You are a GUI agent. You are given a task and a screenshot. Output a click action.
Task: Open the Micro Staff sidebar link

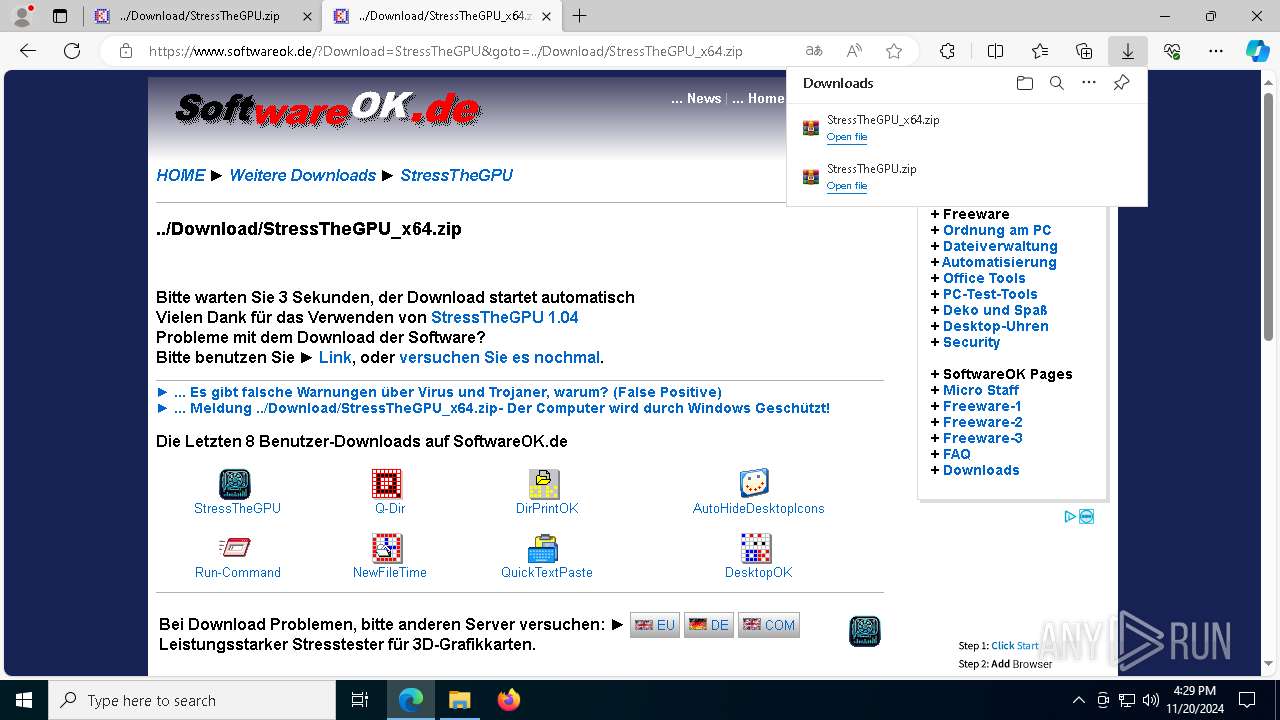pos(981,390)
